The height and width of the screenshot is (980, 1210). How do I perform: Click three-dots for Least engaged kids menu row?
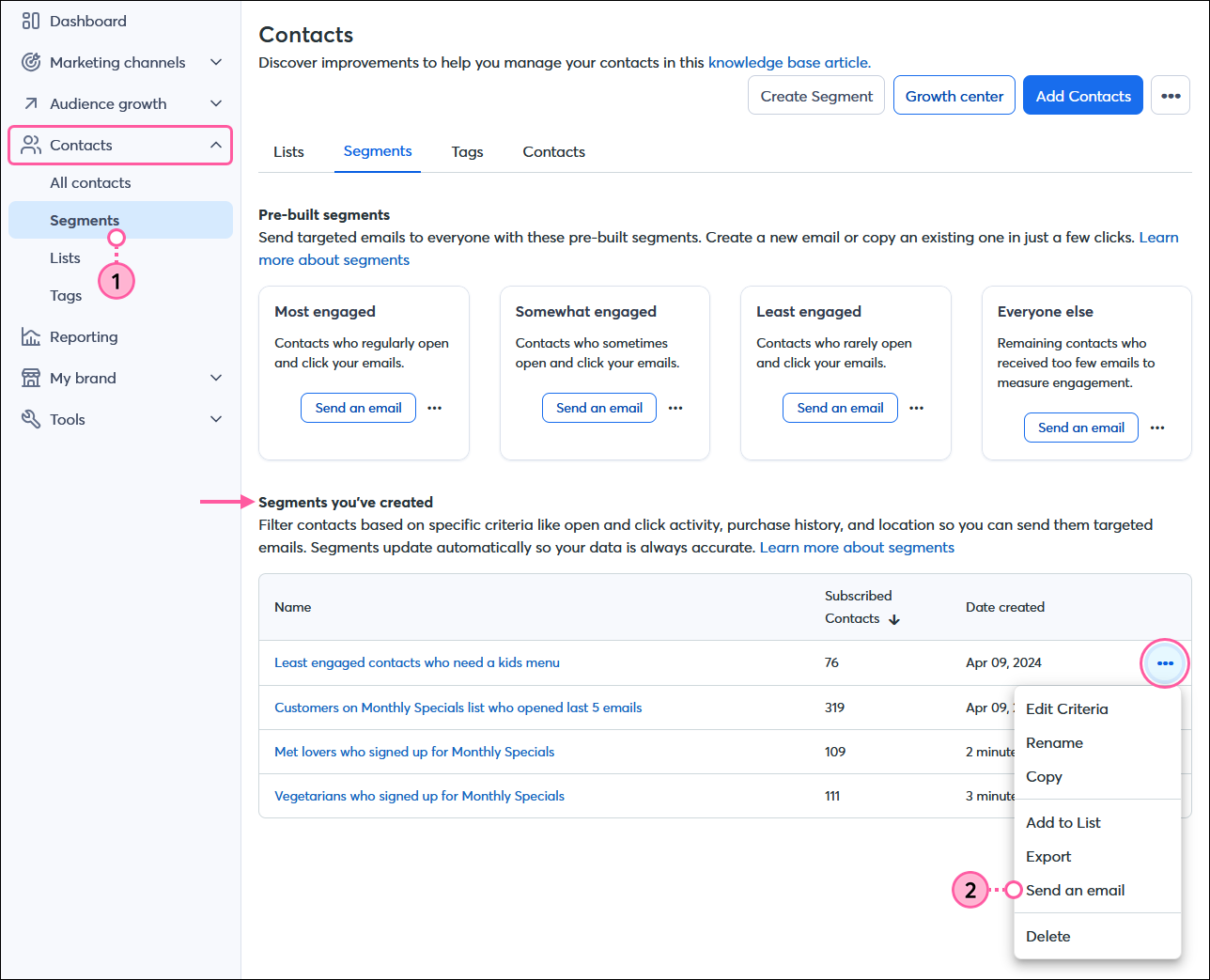(x=1165, y=663)
